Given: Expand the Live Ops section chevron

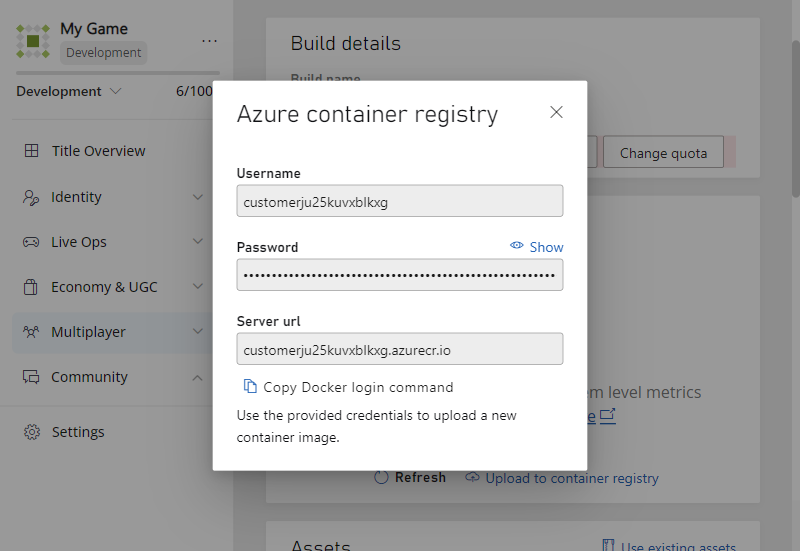Looking at the screenshot, I should pyautogui.click(x=197, y=242).
